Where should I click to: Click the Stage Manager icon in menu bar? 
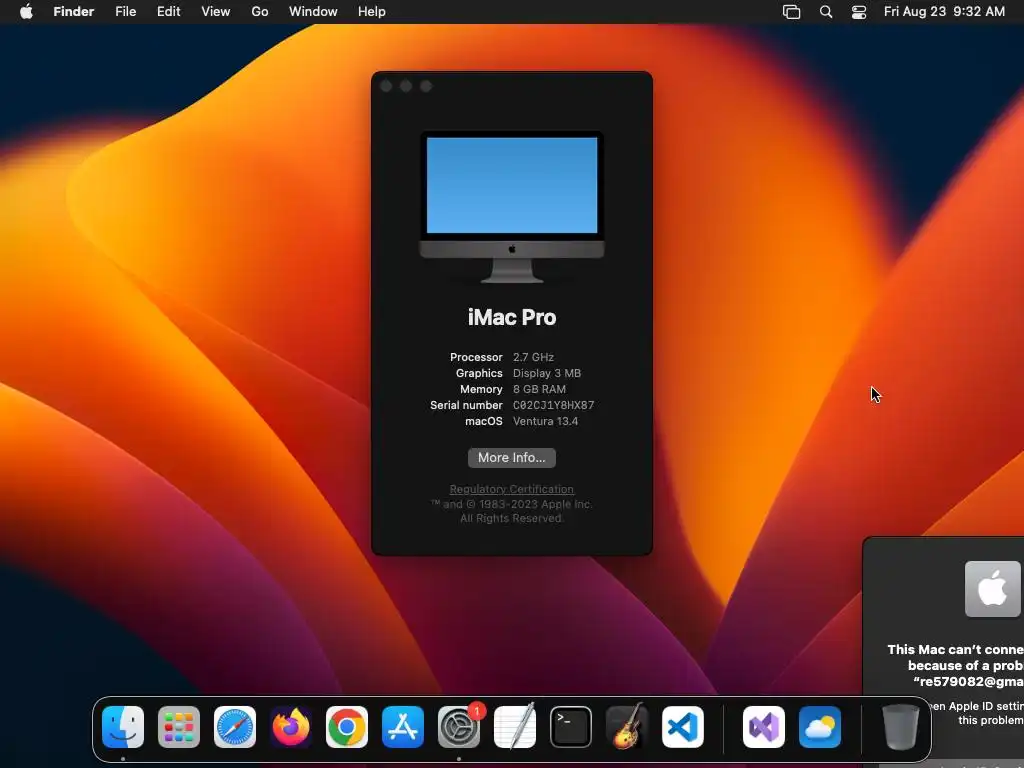click(792, 12)
